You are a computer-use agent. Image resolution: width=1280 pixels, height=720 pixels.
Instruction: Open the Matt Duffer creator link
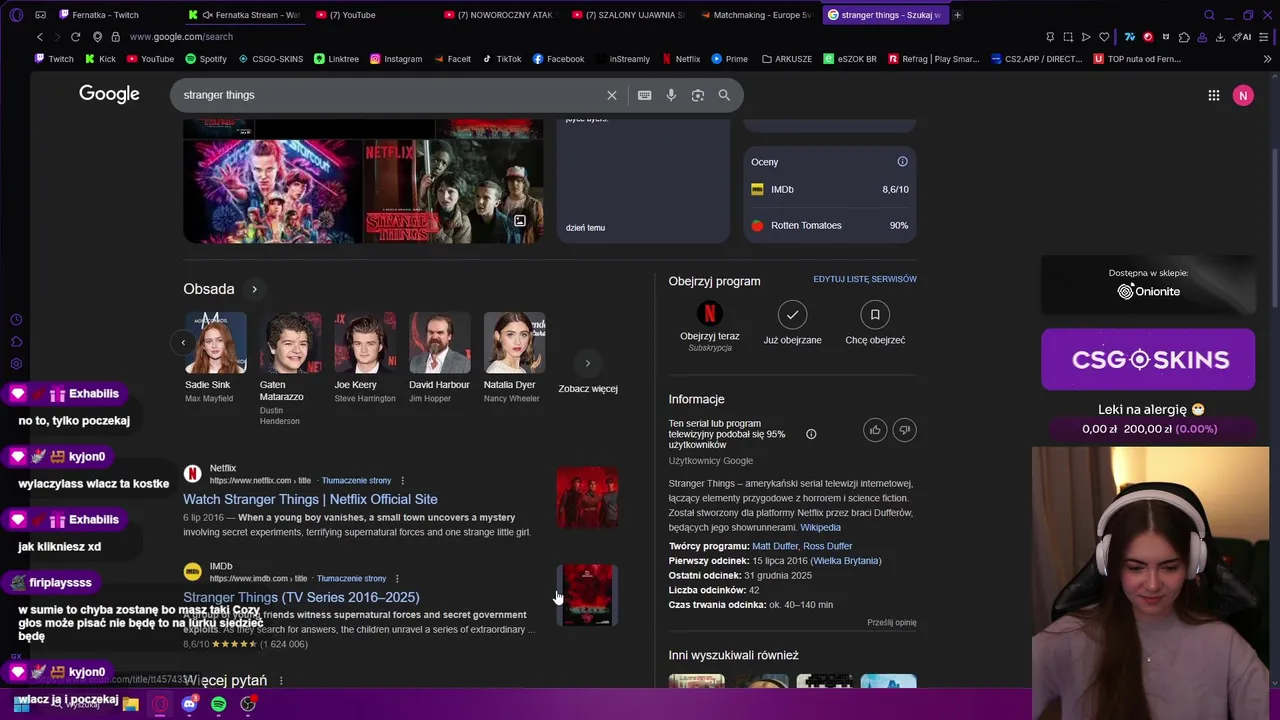(775, 546)
